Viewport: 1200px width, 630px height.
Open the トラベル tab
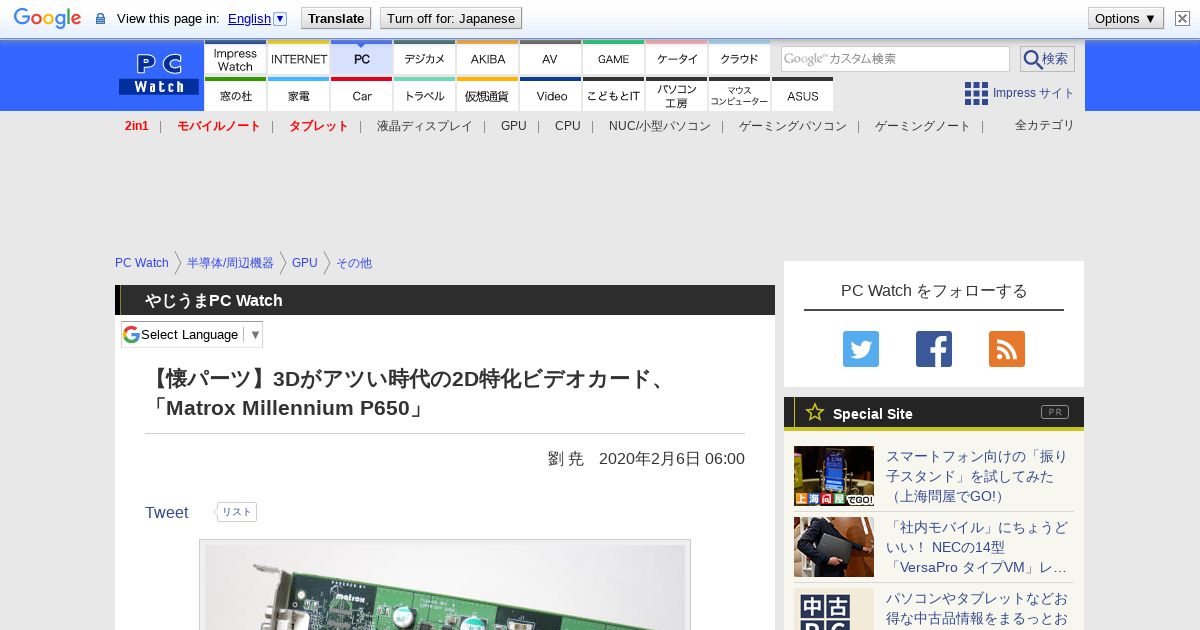point(425,95)
